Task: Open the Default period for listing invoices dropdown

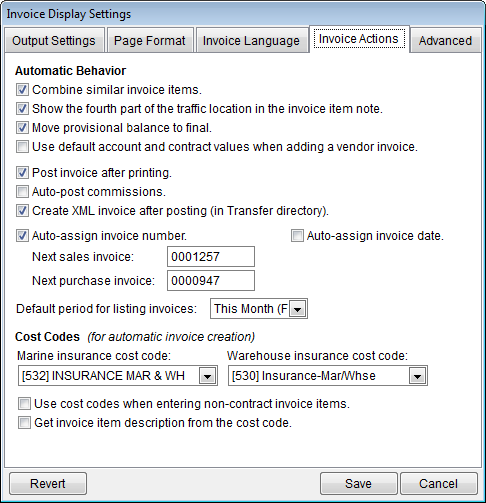Action: tap(298, 309)
